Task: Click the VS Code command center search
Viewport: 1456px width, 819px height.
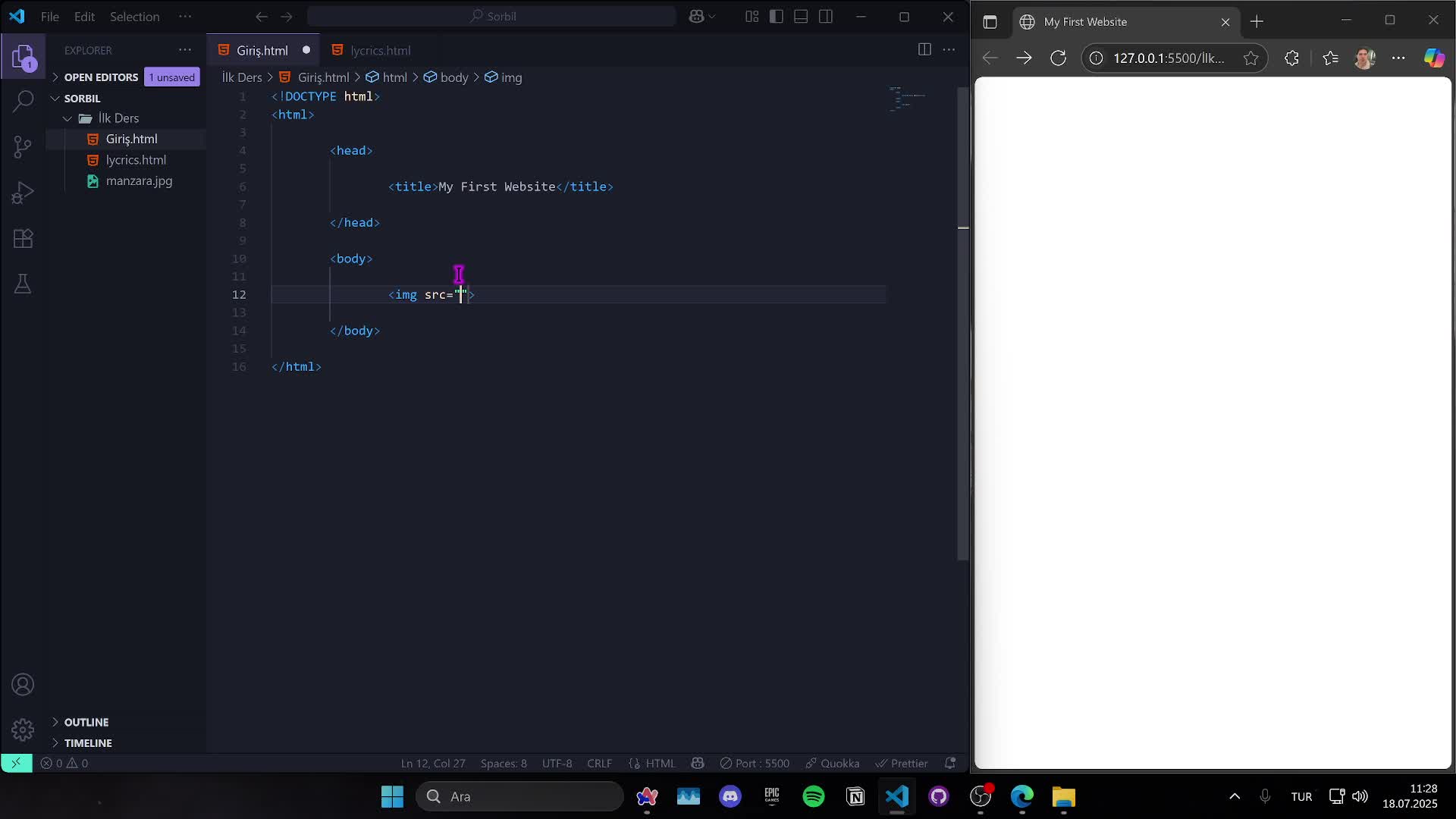Action: [491, 17]
